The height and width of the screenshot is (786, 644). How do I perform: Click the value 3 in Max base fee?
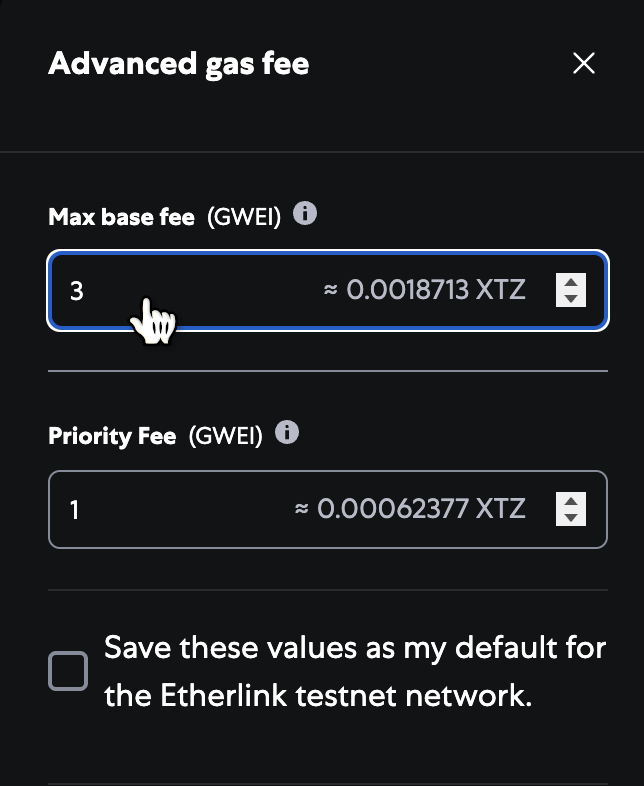(x=77, y=291)
